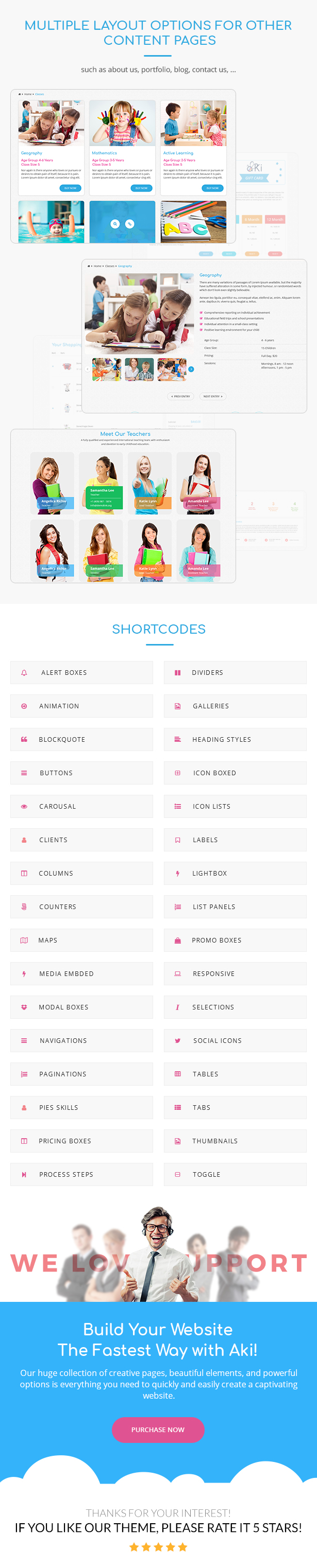This screenshot has width=317, height=1568.
Task: Click the bell icon beside Alert Boxes
Action: [x=24, y=673]
